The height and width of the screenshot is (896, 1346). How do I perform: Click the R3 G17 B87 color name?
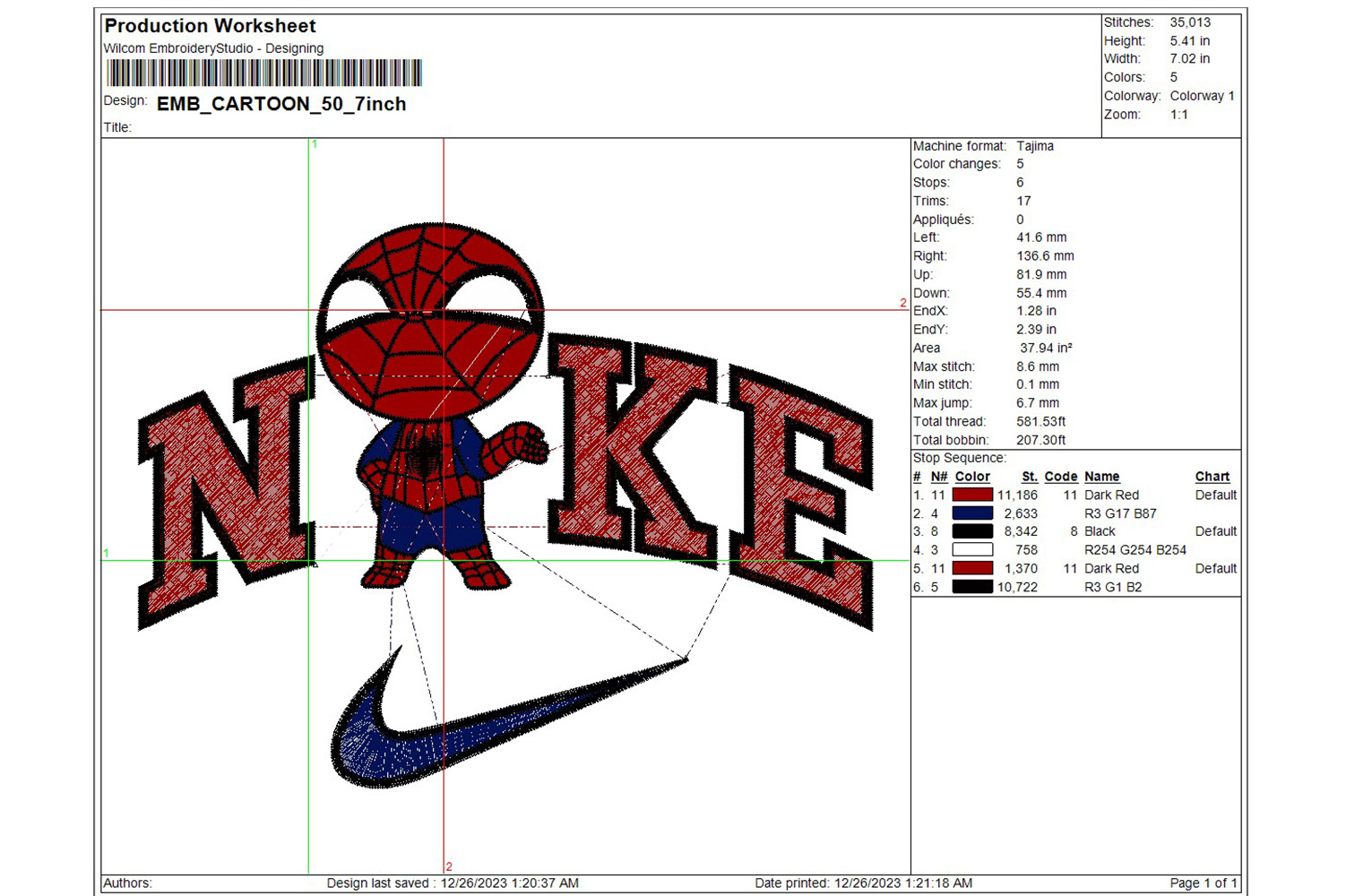click(1120, 514)
